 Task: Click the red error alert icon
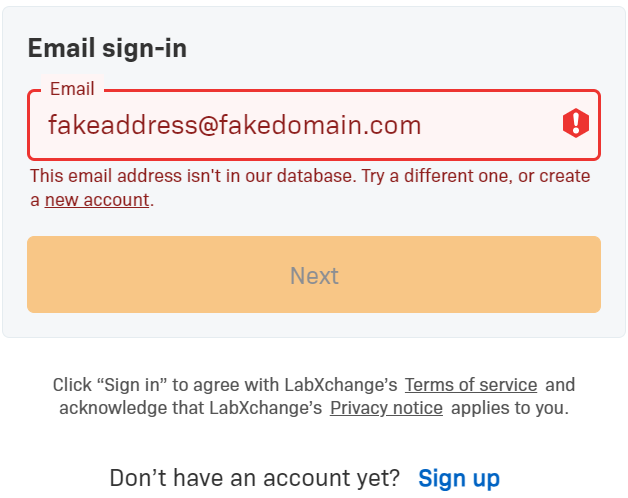[576, 124]
